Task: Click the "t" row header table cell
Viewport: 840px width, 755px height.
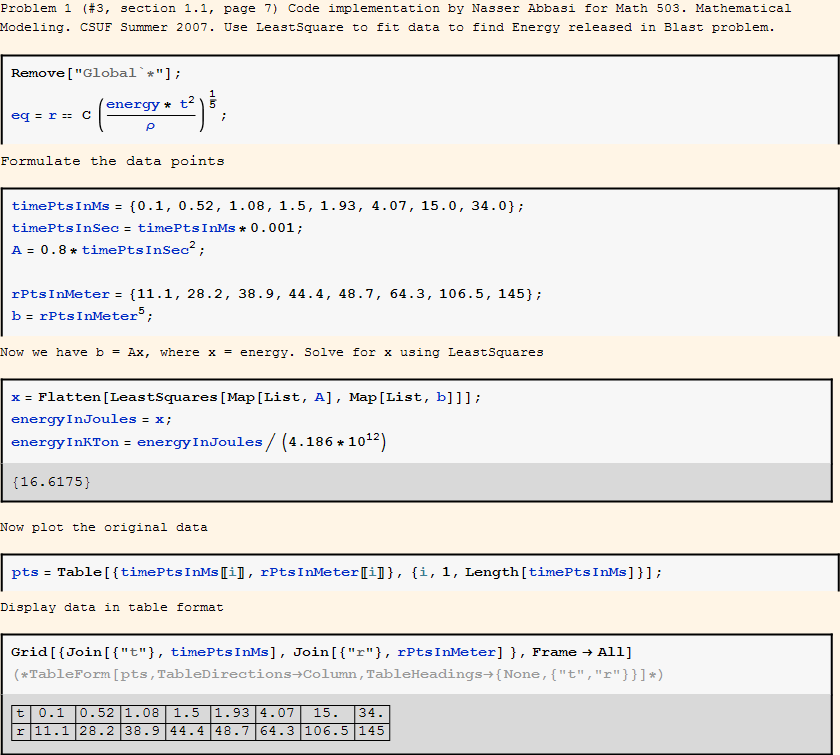Action: click(x=20, y=714)
